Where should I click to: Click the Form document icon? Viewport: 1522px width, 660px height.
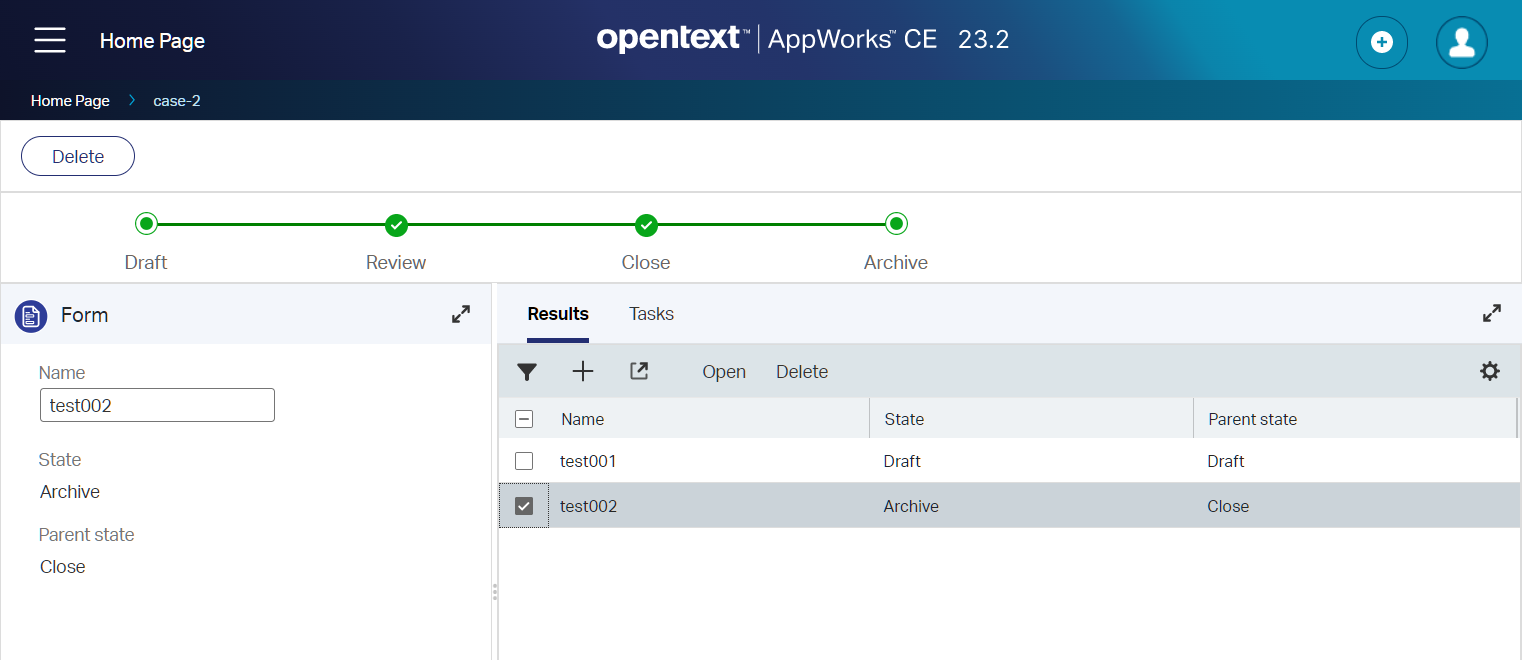31,316
